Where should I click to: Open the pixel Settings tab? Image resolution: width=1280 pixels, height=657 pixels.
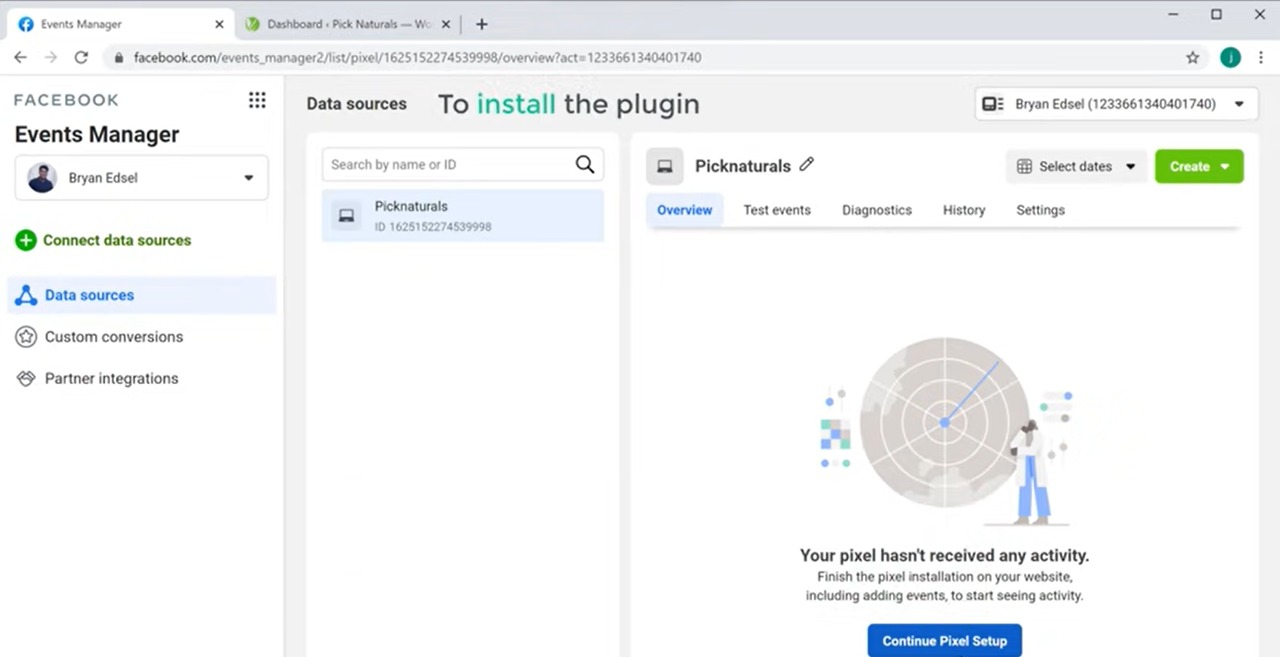1041,210
